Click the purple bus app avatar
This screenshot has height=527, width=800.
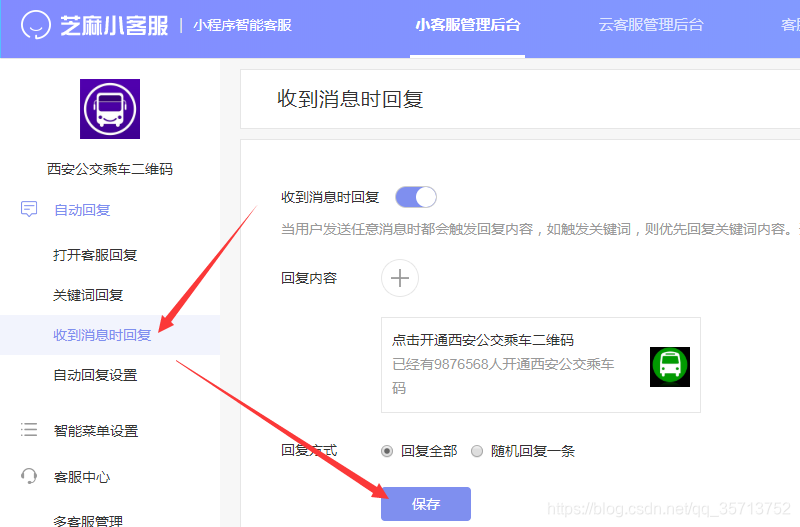[110, 109]
